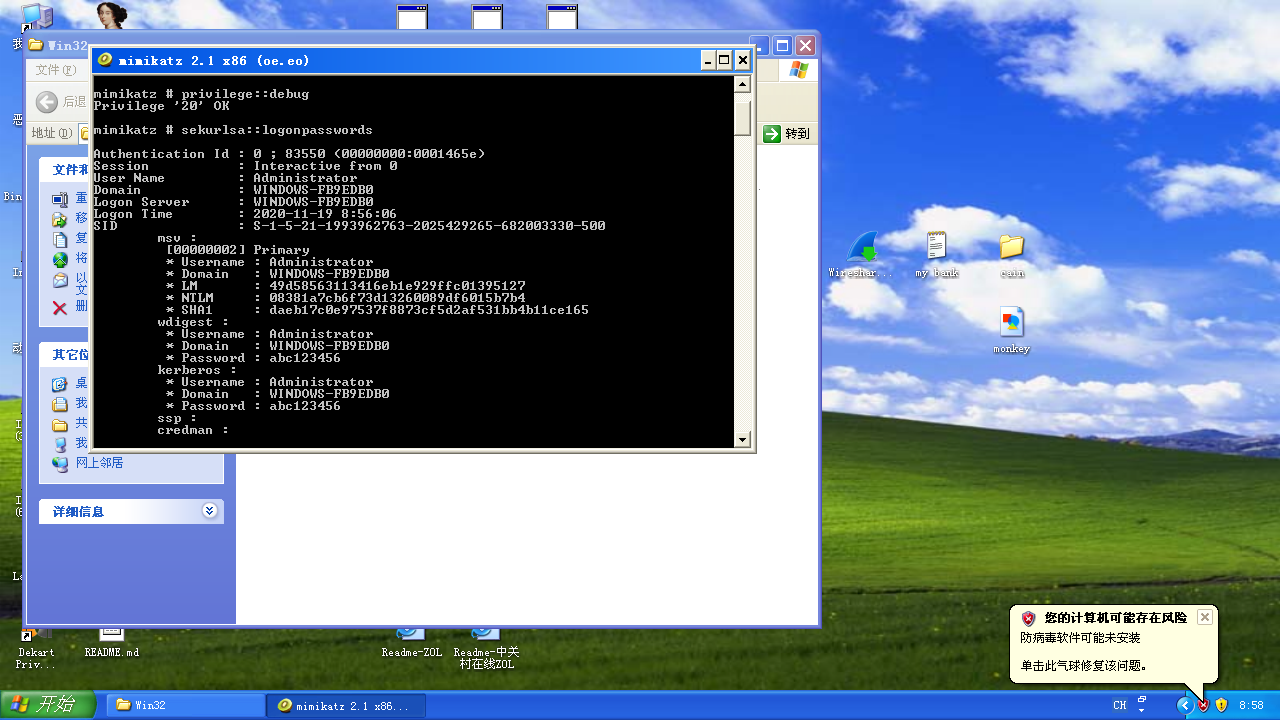Open the shared documents folder icon (共)
Image resolution: width=1280 pixels, height=720 pixels.
click(x=60, y=424)
